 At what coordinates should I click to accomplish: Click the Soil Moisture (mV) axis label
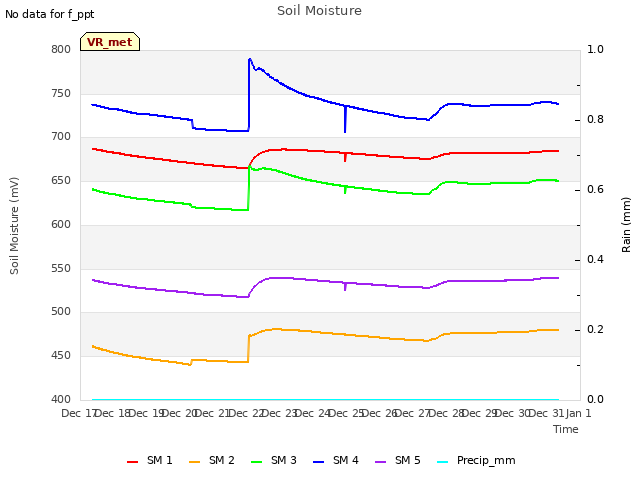pyautogui.click(x=14, y=226)
